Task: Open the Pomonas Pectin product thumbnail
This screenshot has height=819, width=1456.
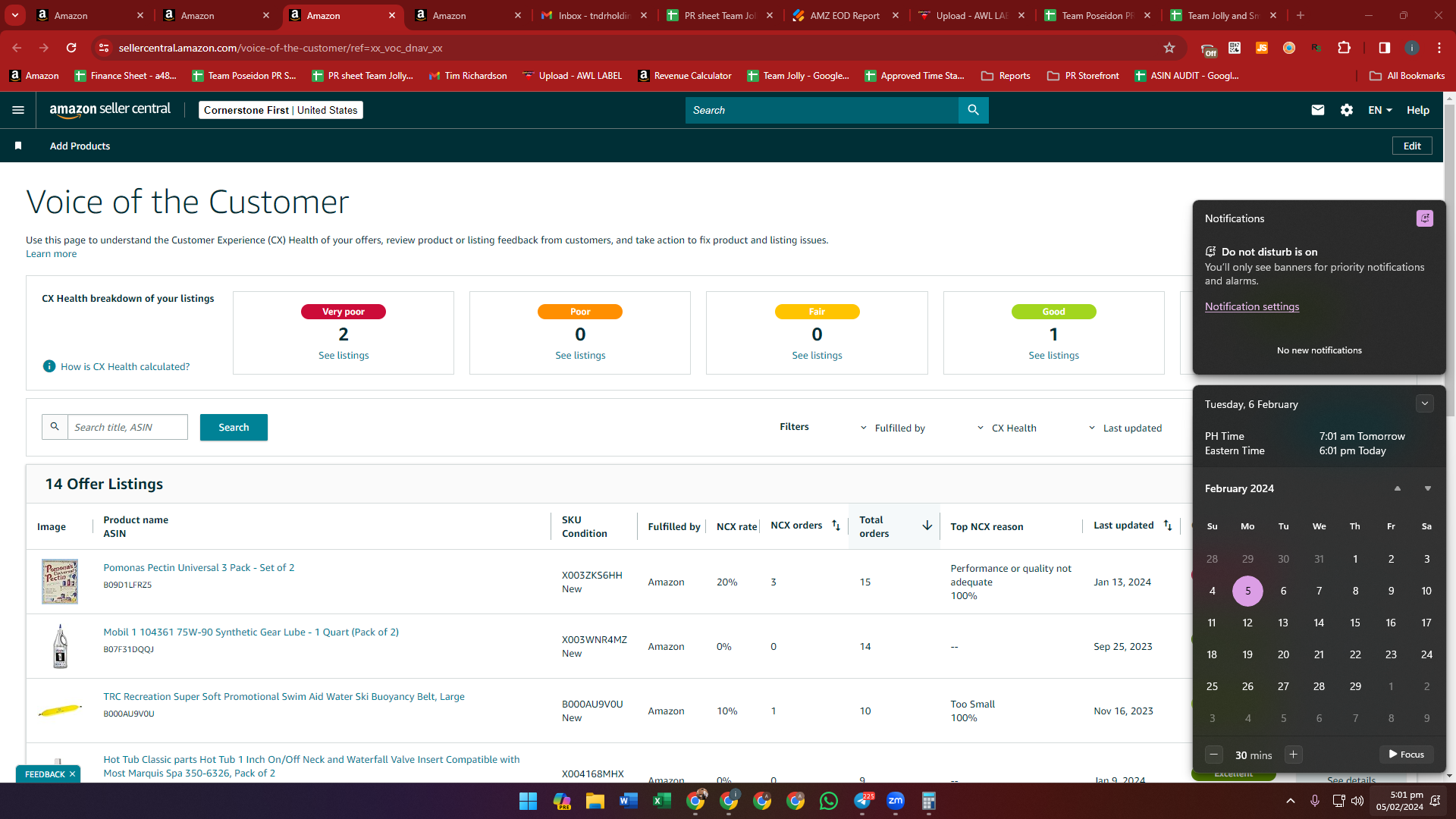Action: click(60, 582)
